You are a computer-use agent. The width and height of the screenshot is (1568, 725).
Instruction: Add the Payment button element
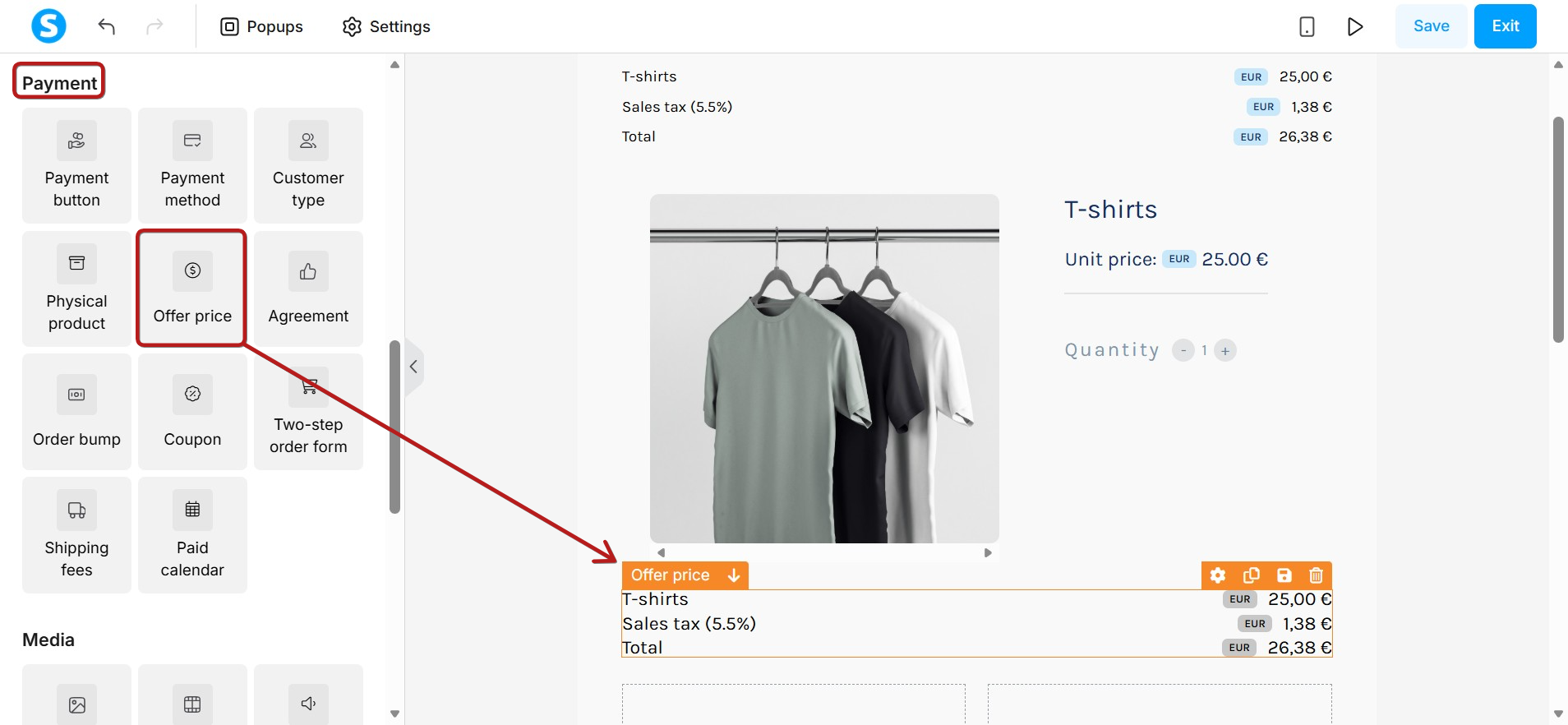76,165
